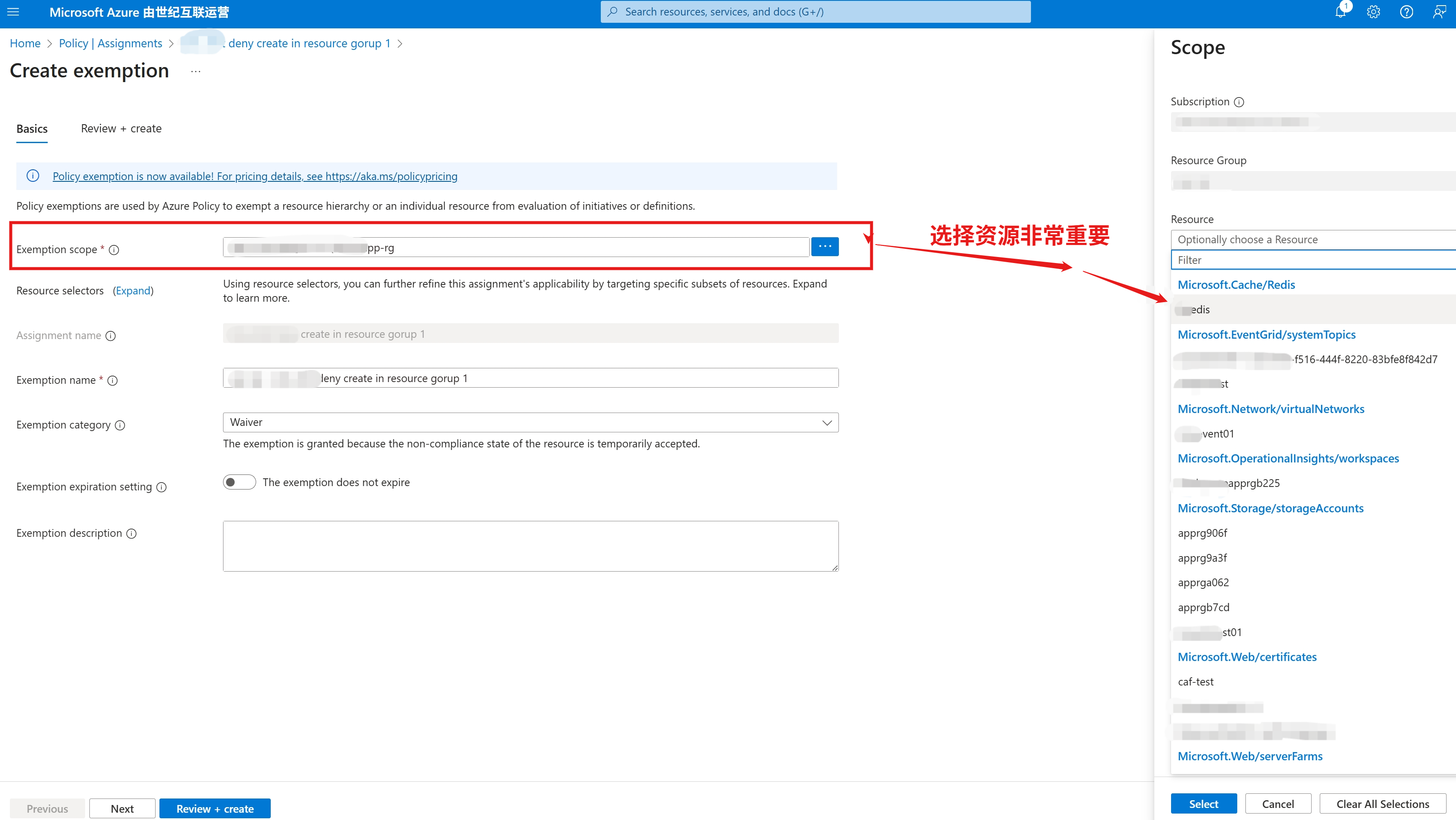Click the help question mark icon

1406,12
